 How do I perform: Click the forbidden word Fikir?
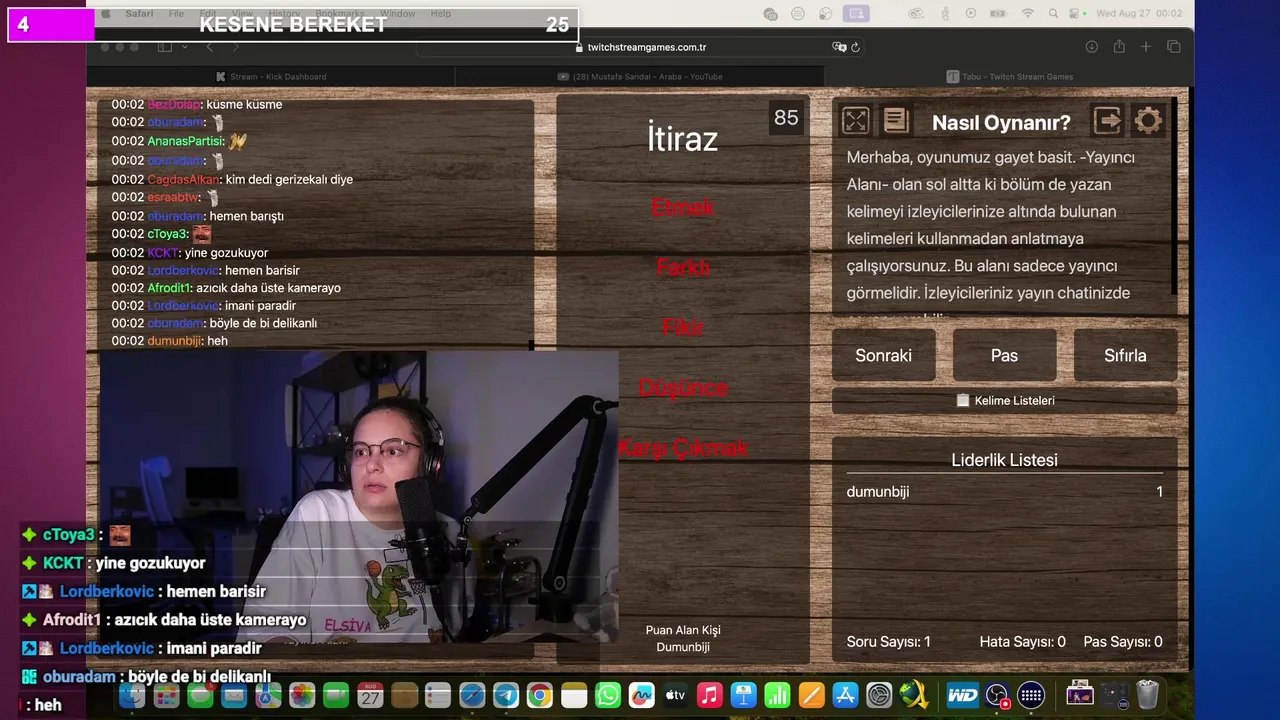coord(683,327)
